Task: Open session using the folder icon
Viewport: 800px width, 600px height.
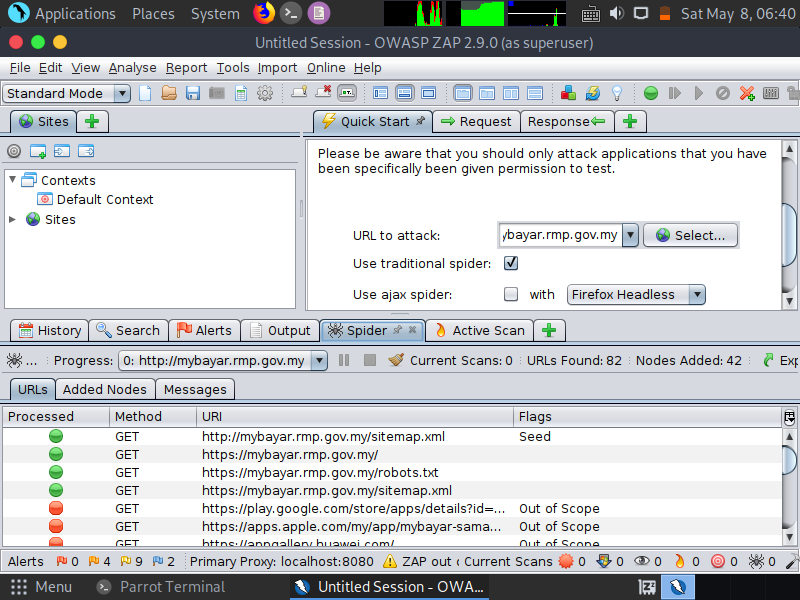Action: (x=169, y=93)
